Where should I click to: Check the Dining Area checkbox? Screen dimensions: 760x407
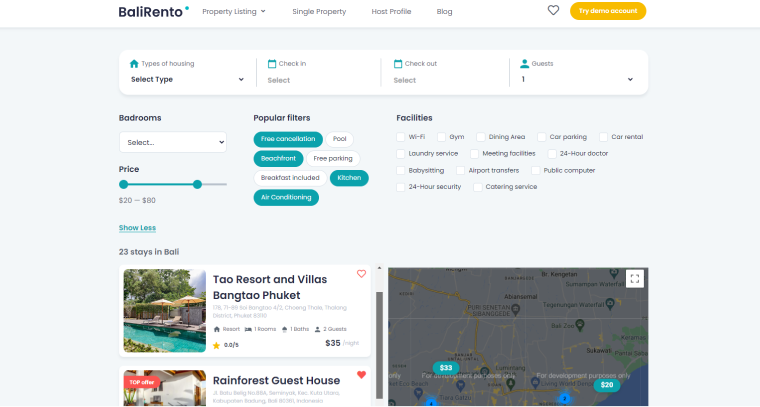coord(481,137)
